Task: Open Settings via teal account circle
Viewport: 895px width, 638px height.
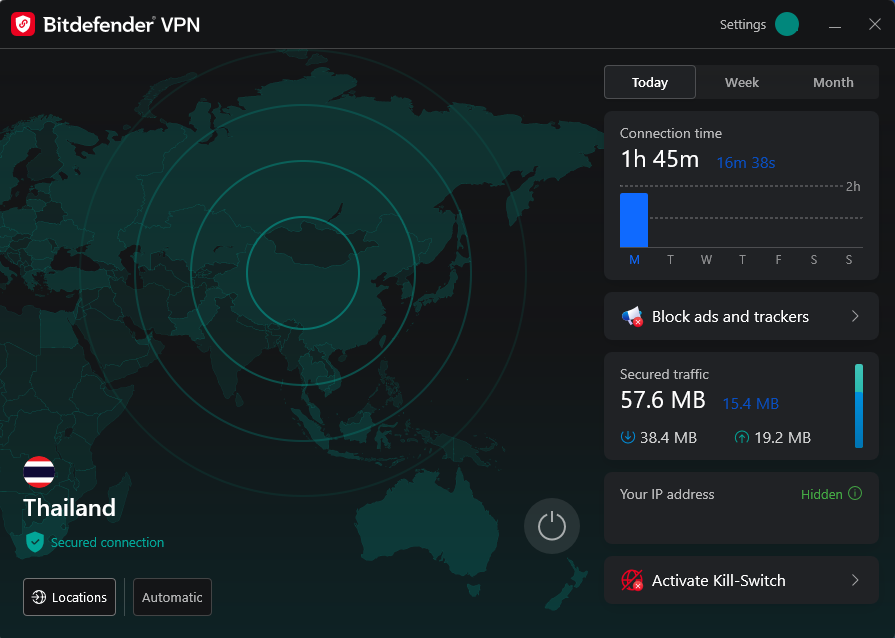Action: coord(787,25)
